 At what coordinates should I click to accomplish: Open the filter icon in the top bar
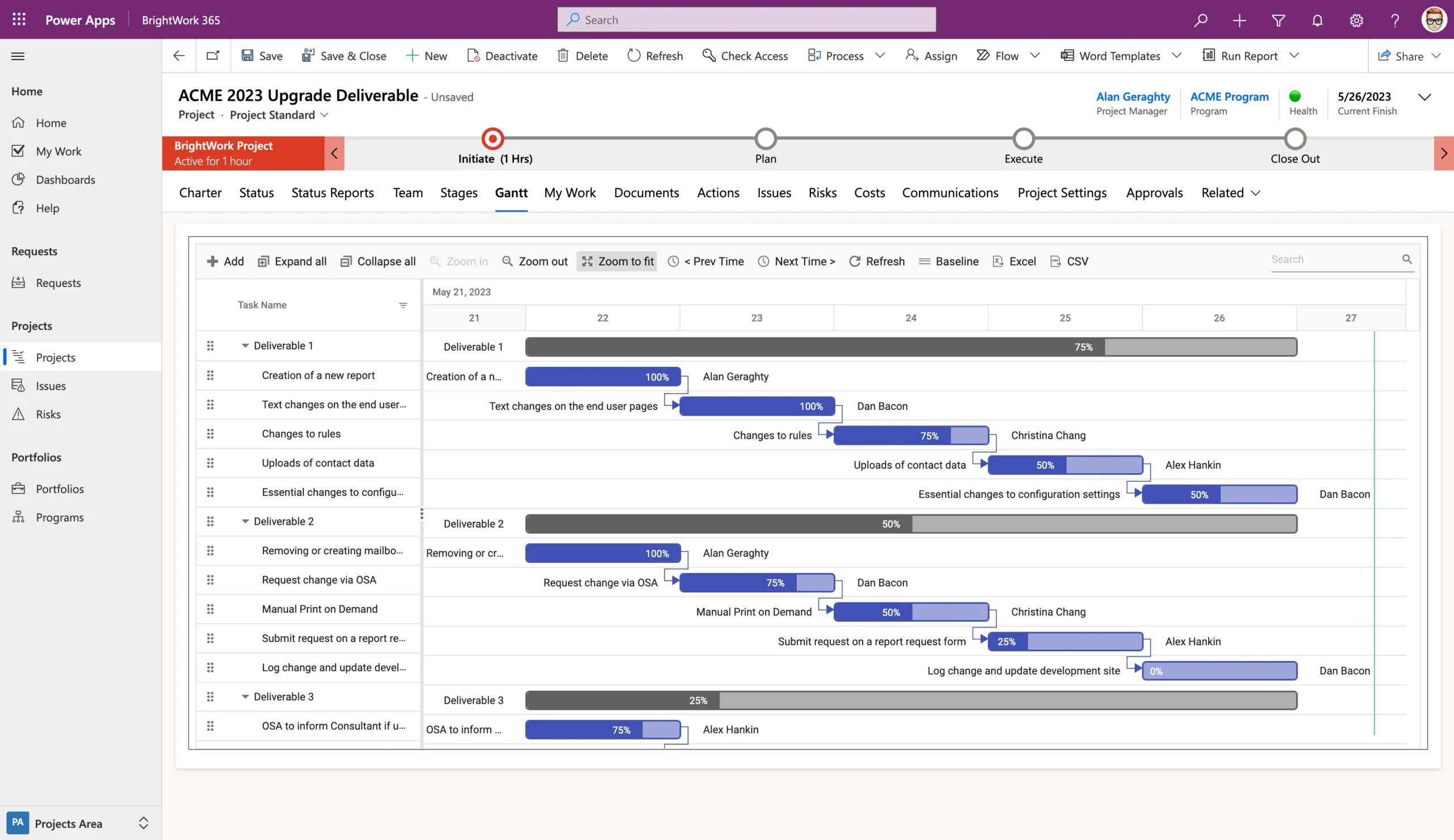tap(1278, 19)
